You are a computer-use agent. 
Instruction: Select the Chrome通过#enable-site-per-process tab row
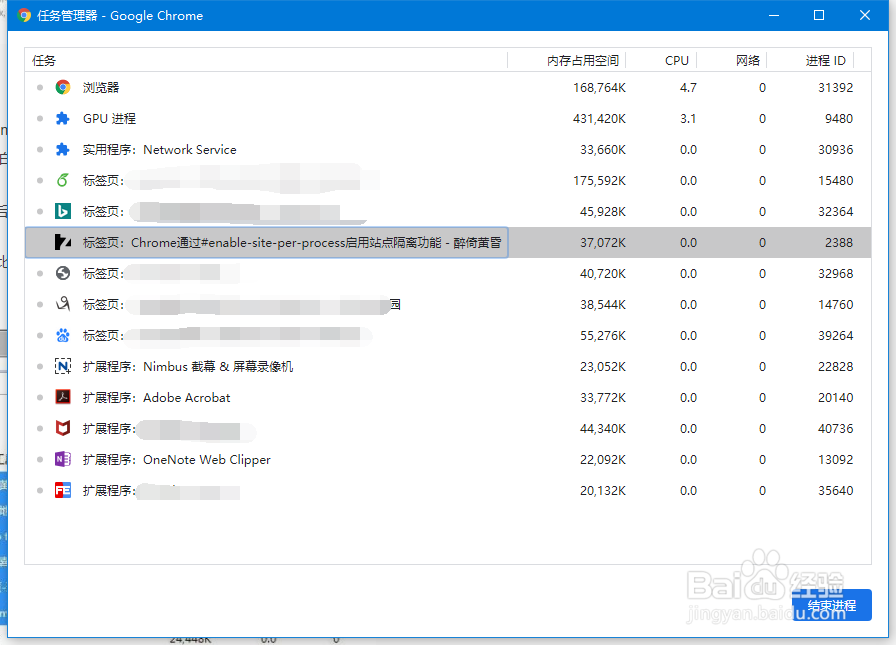pos(448,242)
